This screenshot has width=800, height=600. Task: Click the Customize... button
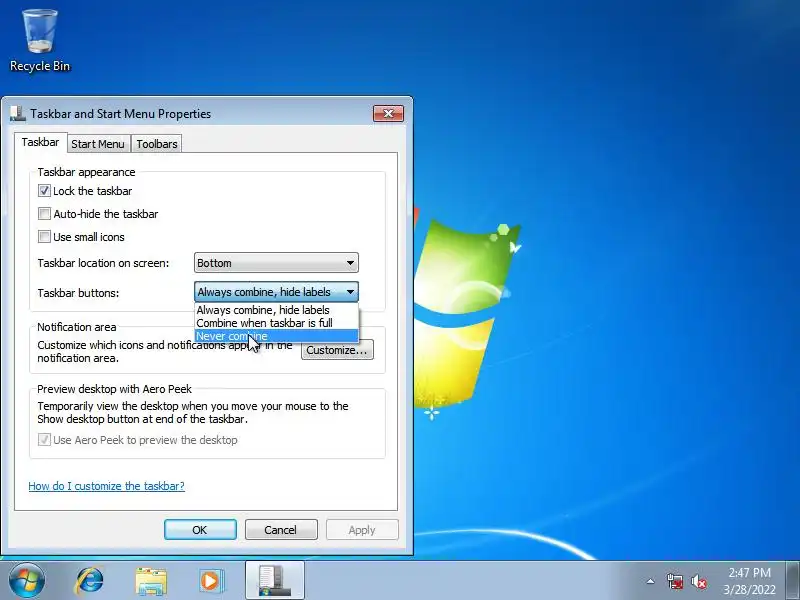click(337, 350)
